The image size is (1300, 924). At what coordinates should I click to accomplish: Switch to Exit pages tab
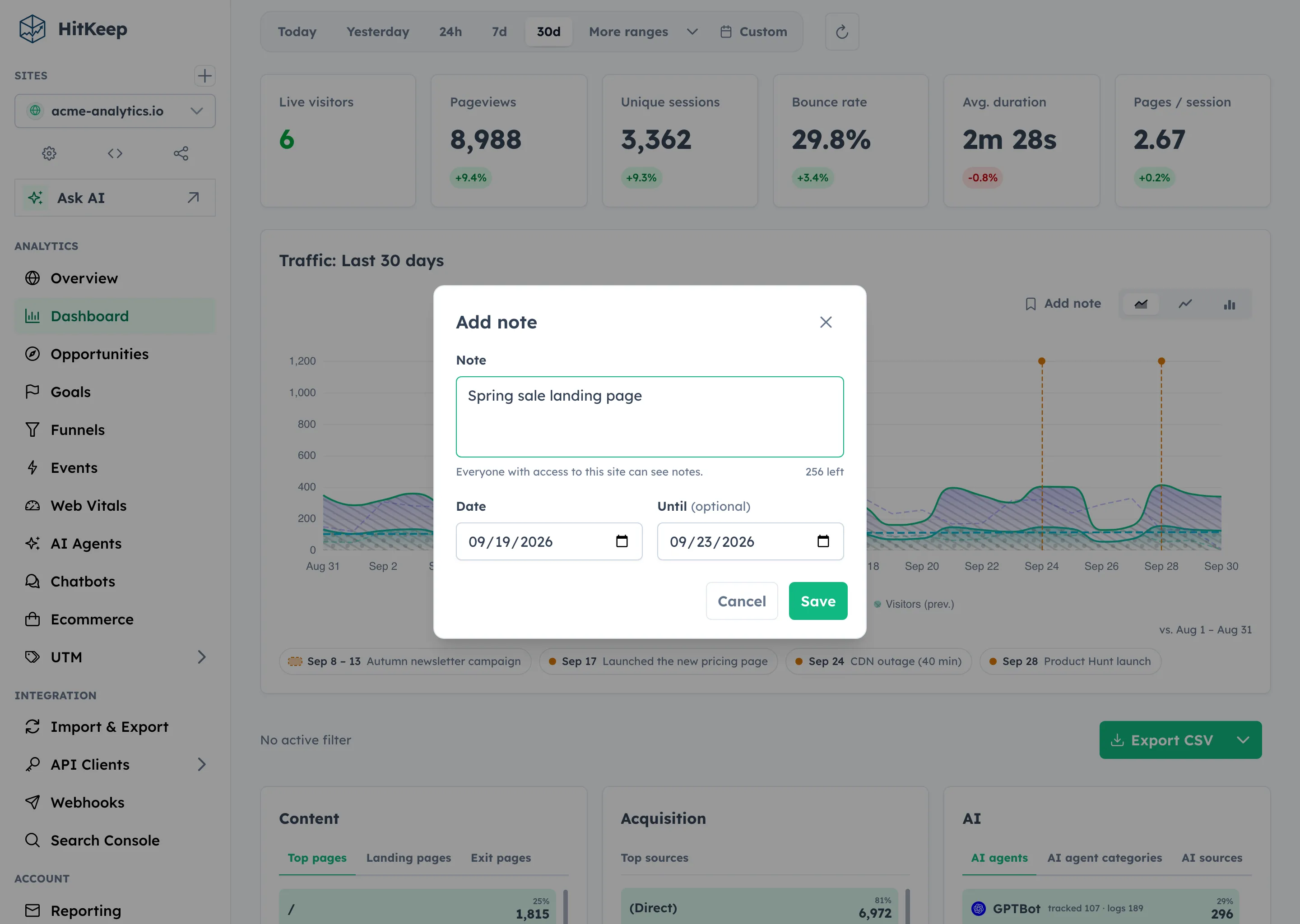pyautogui.click(x=500, y=857)
